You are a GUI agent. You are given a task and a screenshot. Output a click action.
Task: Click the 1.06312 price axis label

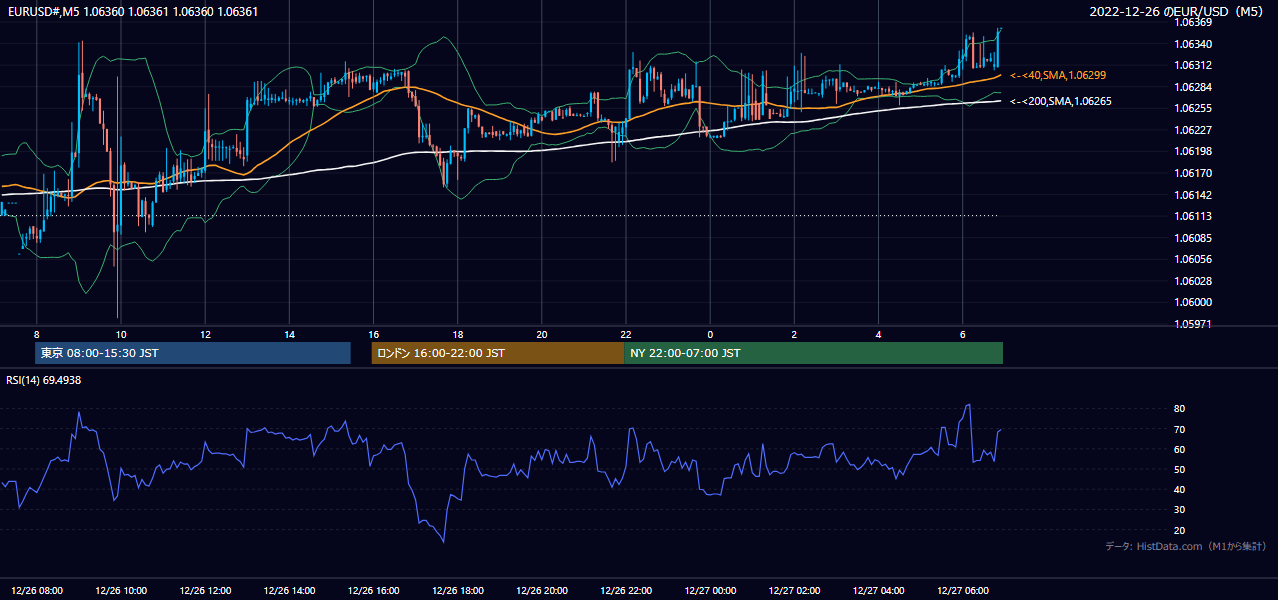pos(1193,65)
